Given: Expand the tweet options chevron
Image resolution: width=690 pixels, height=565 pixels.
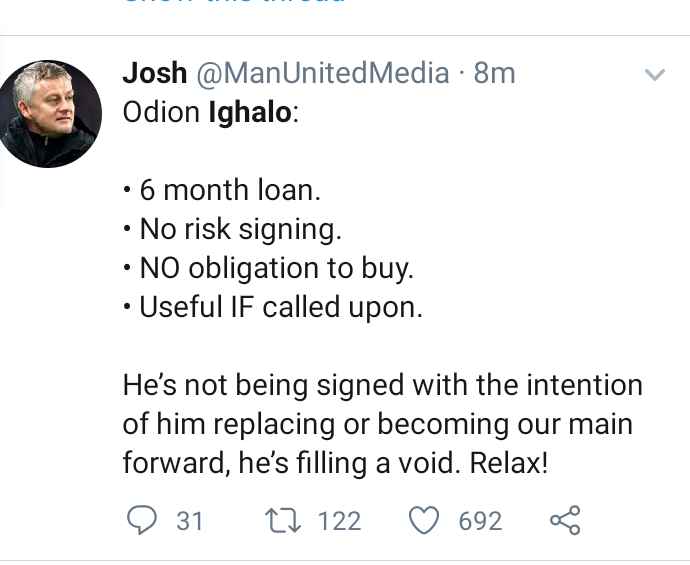Looking at the screenshot, I should pyautogui.click(x=655, y=74).
